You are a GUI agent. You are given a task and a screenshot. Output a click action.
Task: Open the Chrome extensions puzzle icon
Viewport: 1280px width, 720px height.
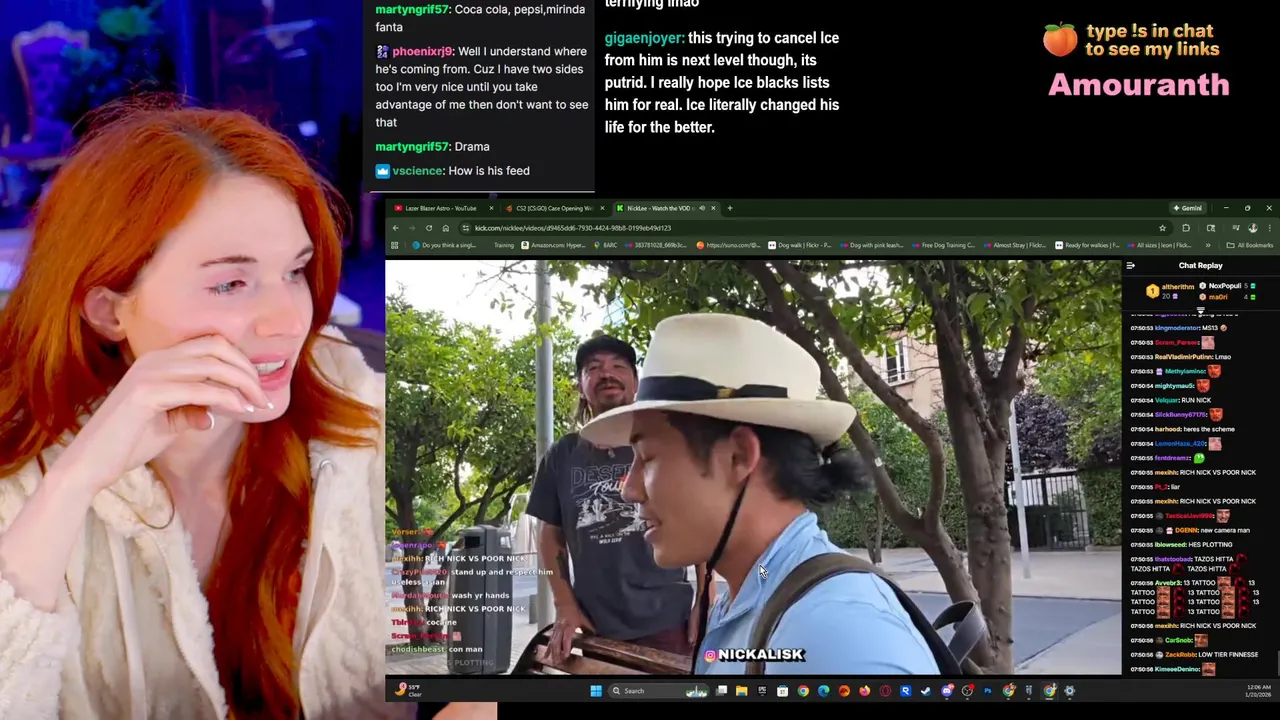point(1186,228)
